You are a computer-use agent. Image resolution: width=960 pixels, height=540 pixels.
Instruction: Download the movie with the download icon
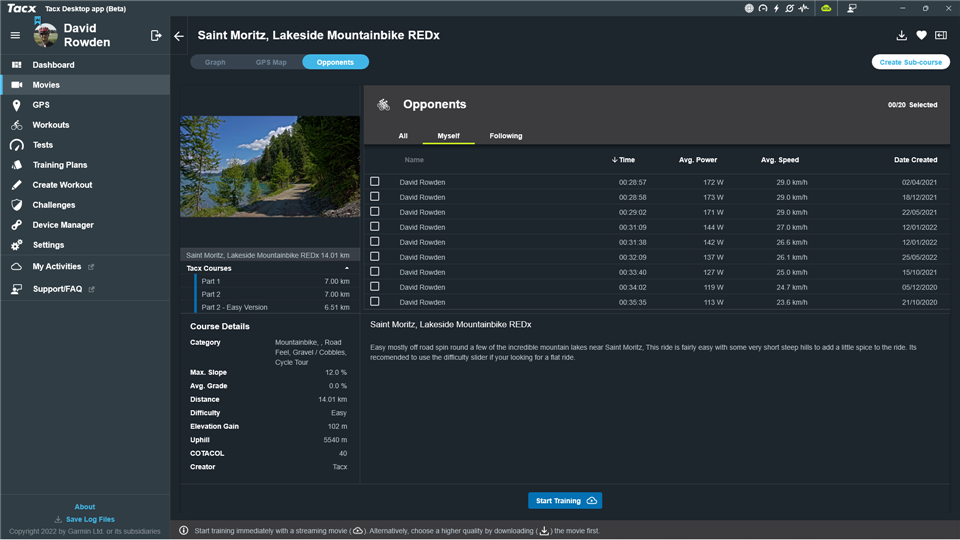[901, 36]
